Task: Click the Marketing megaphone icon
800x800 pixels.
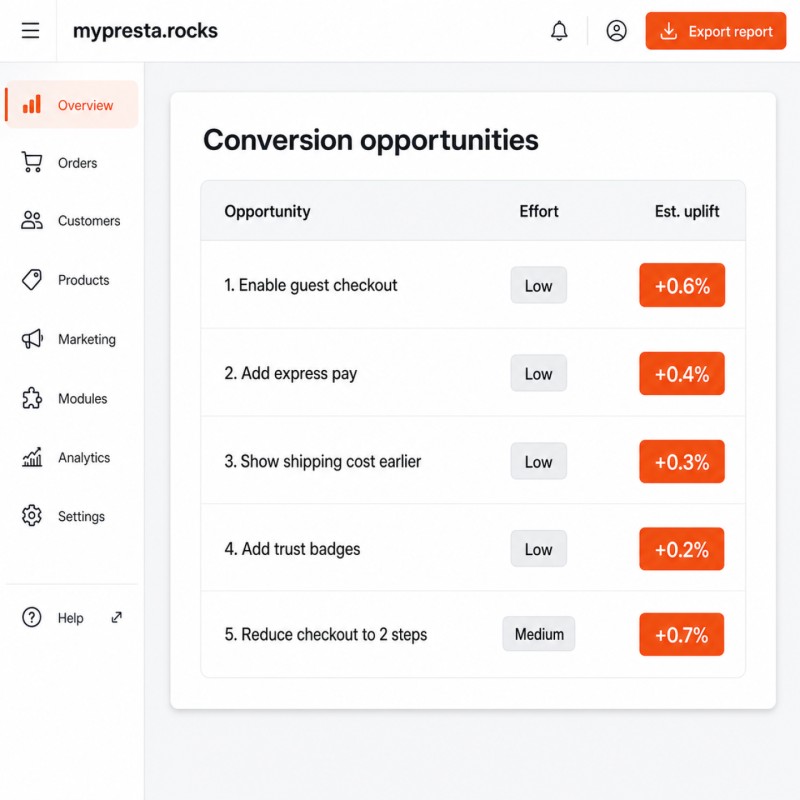Action: 32,339
